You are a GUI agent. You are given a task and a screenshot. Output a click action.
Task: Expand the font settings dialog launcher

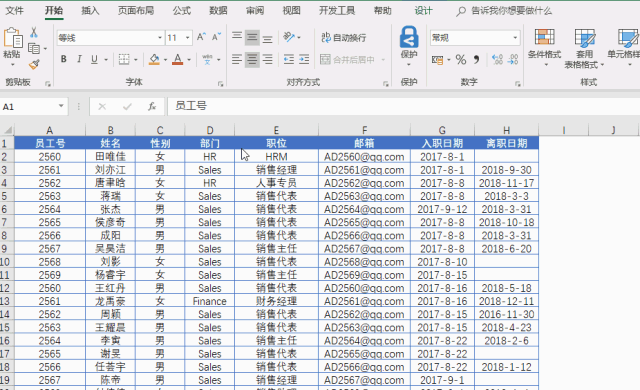[x=220, y=84]
